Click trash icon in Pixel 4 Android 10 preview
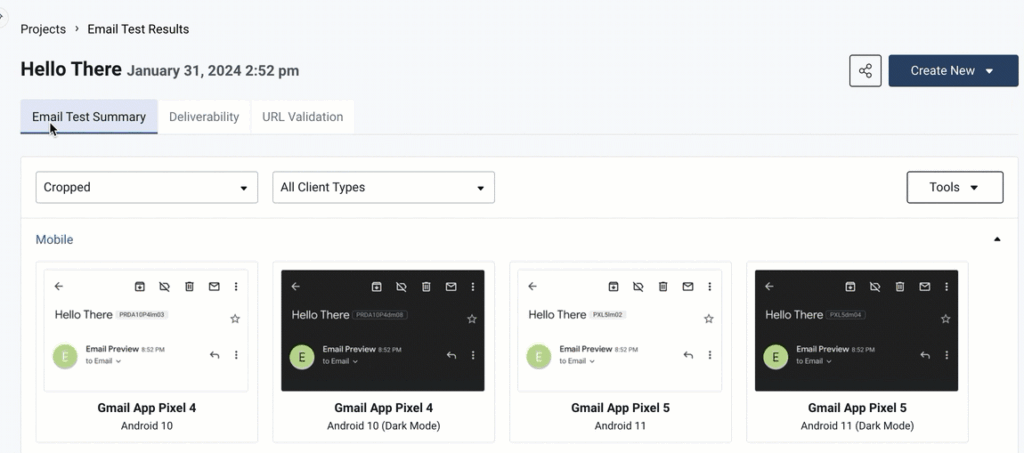Viewport: 1024px width, 453px height. (189, 286)
